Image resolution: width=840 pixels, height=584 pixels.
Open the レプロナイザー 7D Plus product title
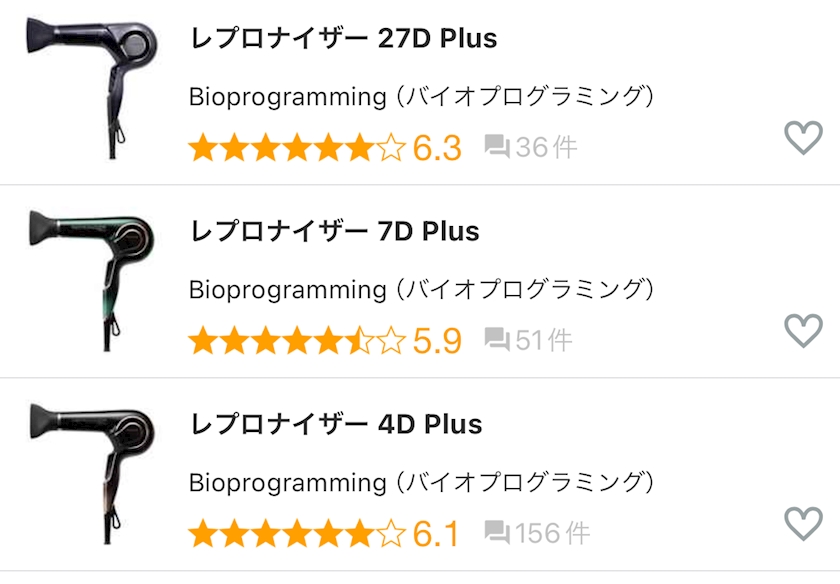(335, 231)
